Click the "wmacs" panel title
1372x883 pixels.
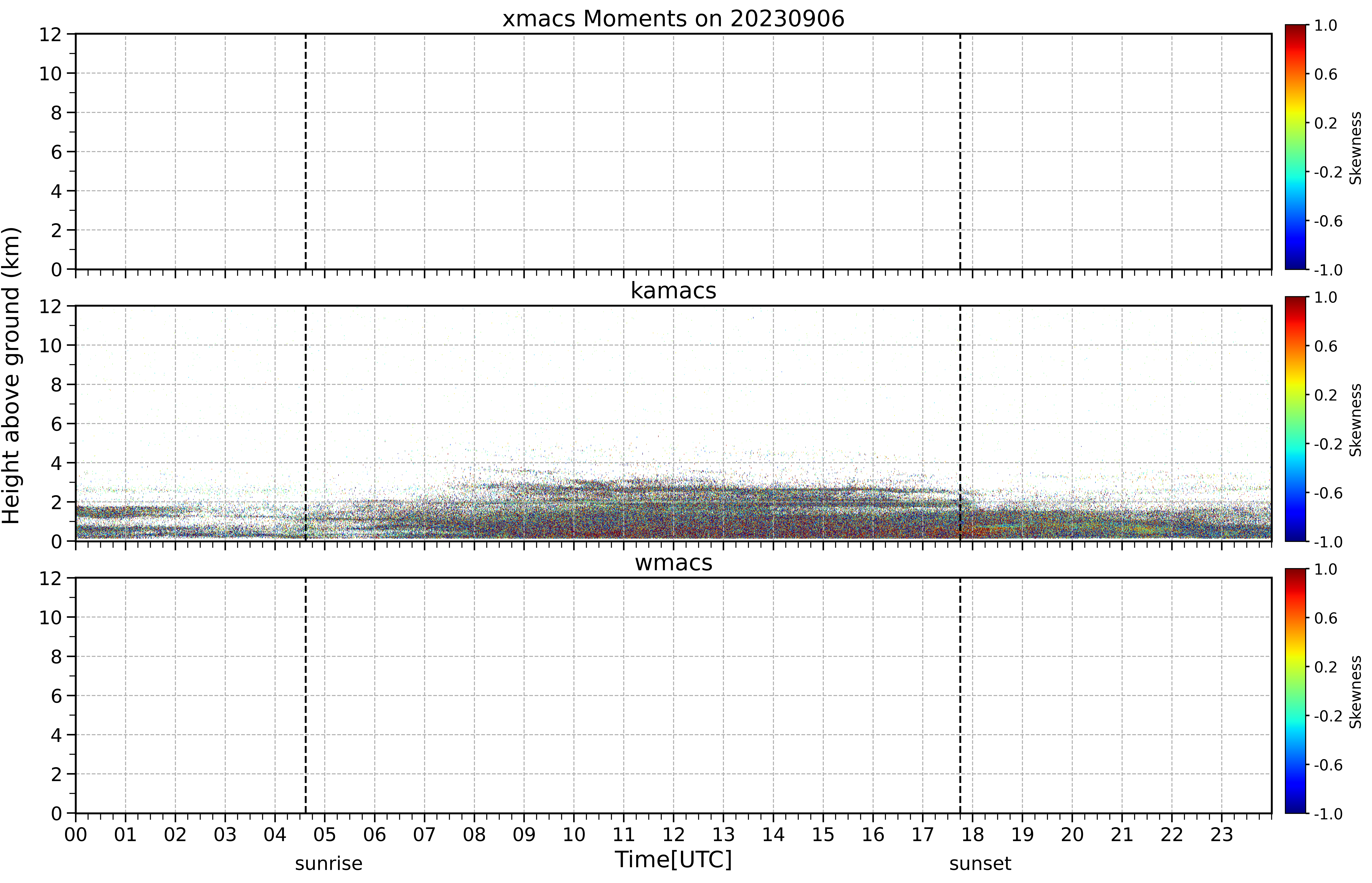tap(673, 563)
